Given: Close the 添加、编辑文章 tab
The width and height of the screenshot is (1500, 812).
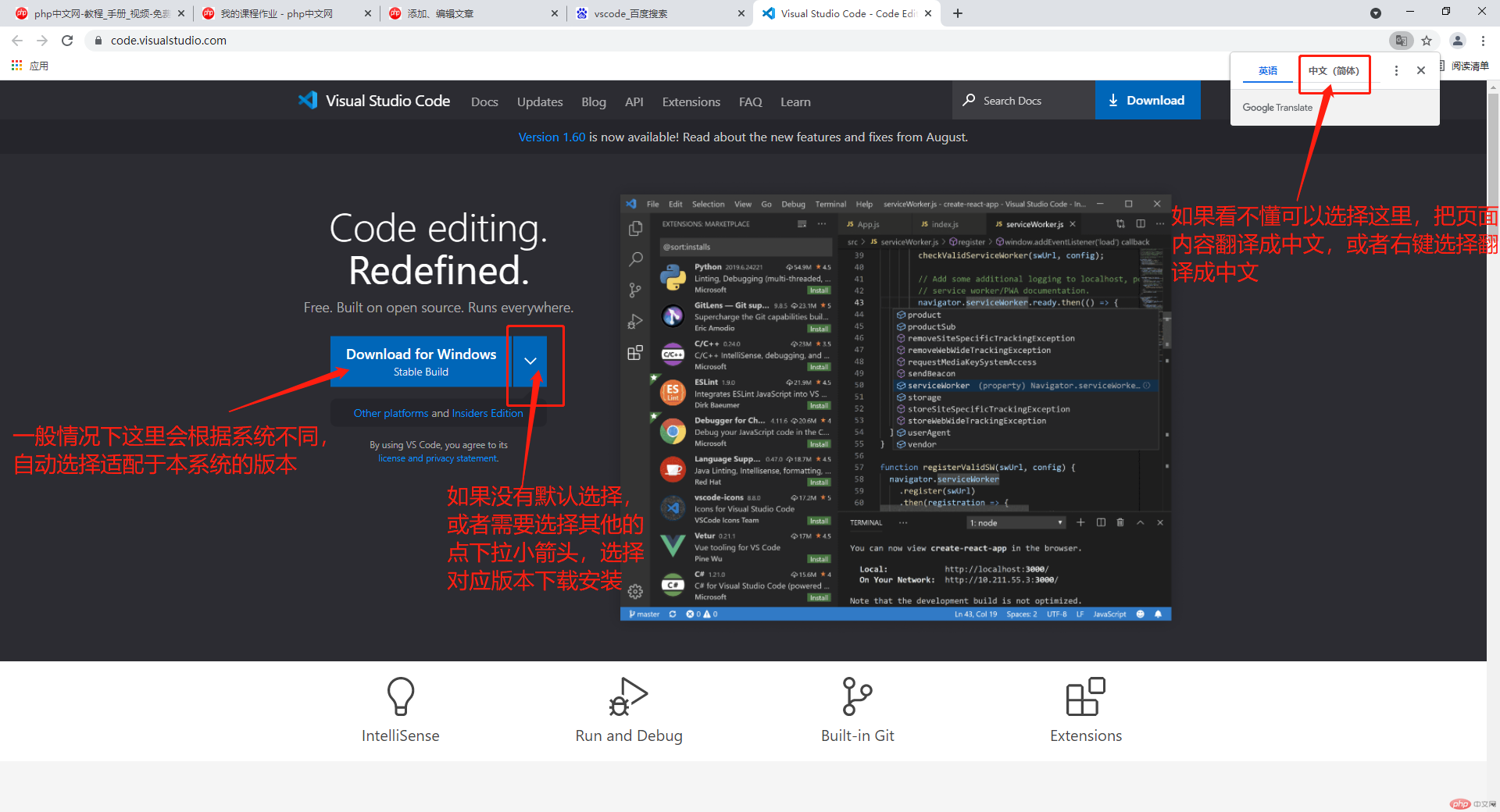Looking at the screenshot, I should (x=555, y=13).
